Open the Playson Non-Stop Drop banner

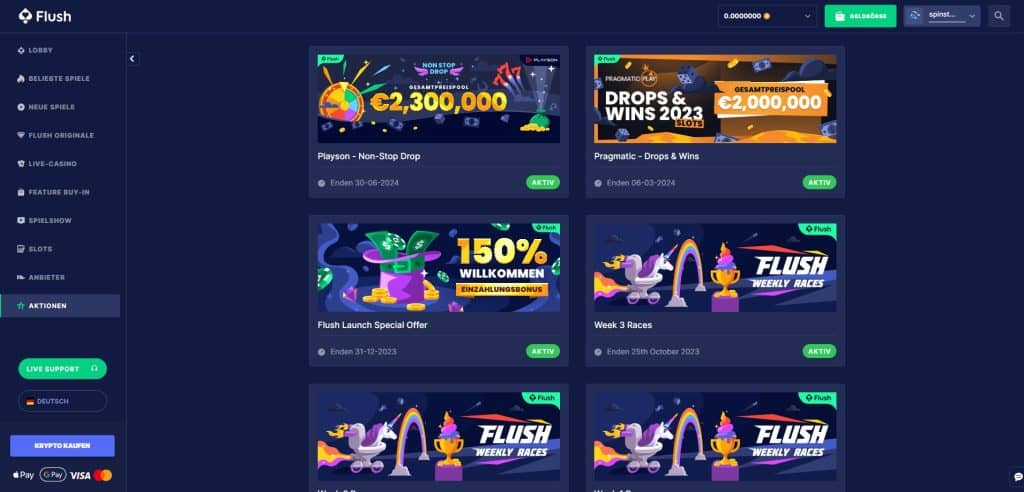click(x=439, y=99)
